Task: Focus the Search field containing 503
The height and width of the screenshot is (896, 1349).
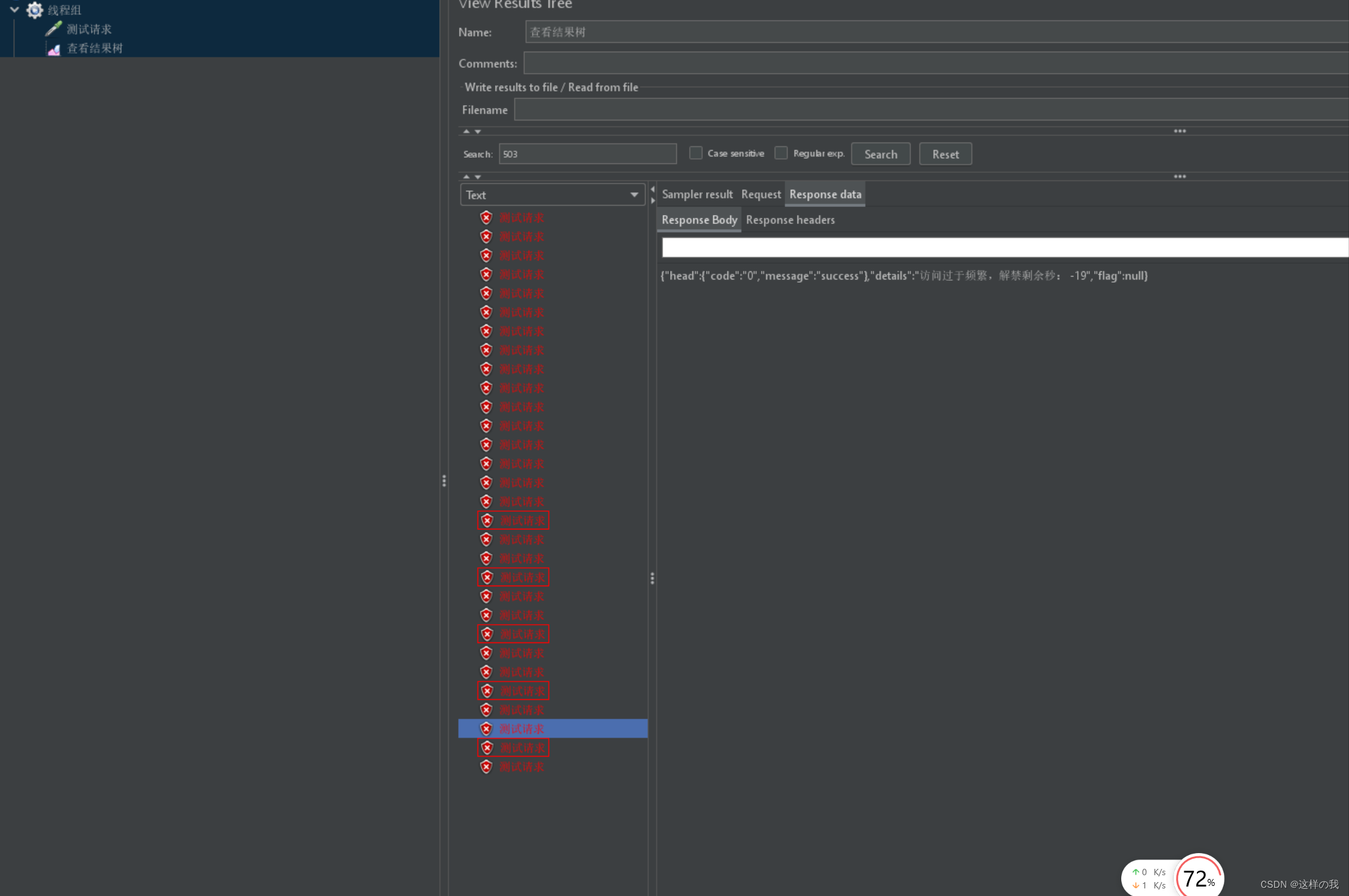Action: pyautogui.click(x=587, y=154)
